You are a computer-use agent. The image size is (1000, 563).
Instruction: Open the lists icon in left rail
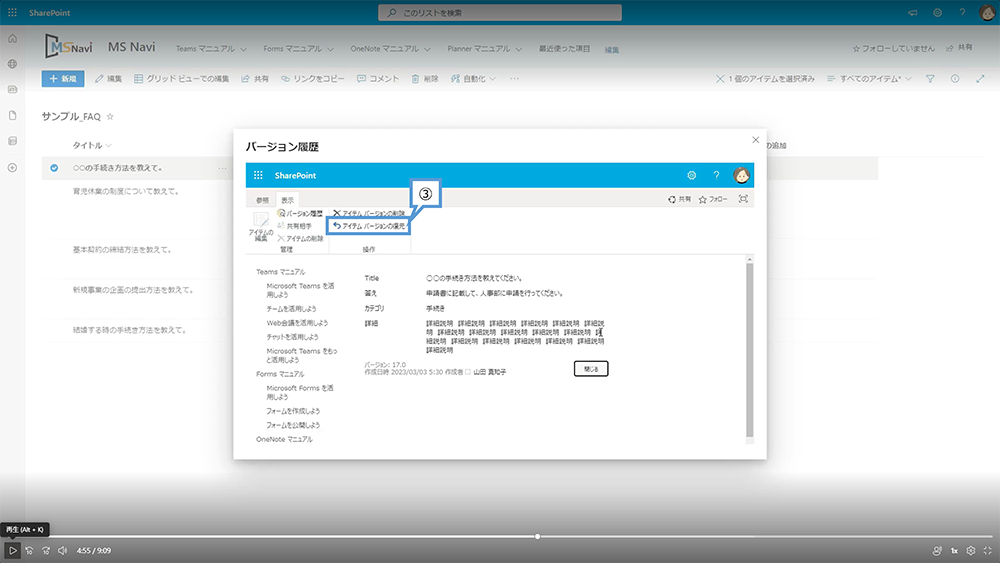(x=12, y=141)
